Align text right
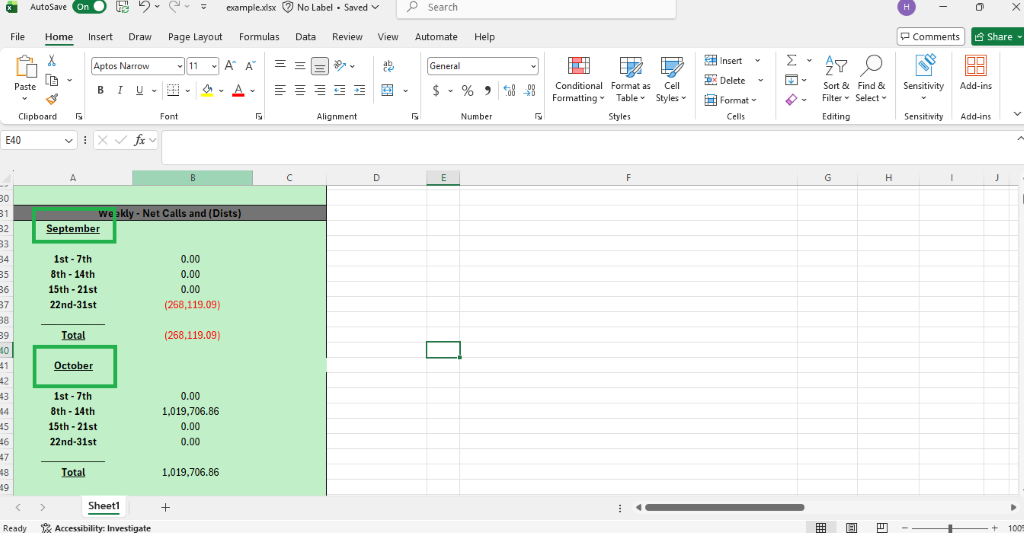This screenshot has height=533, width=1024. [319, 90]
